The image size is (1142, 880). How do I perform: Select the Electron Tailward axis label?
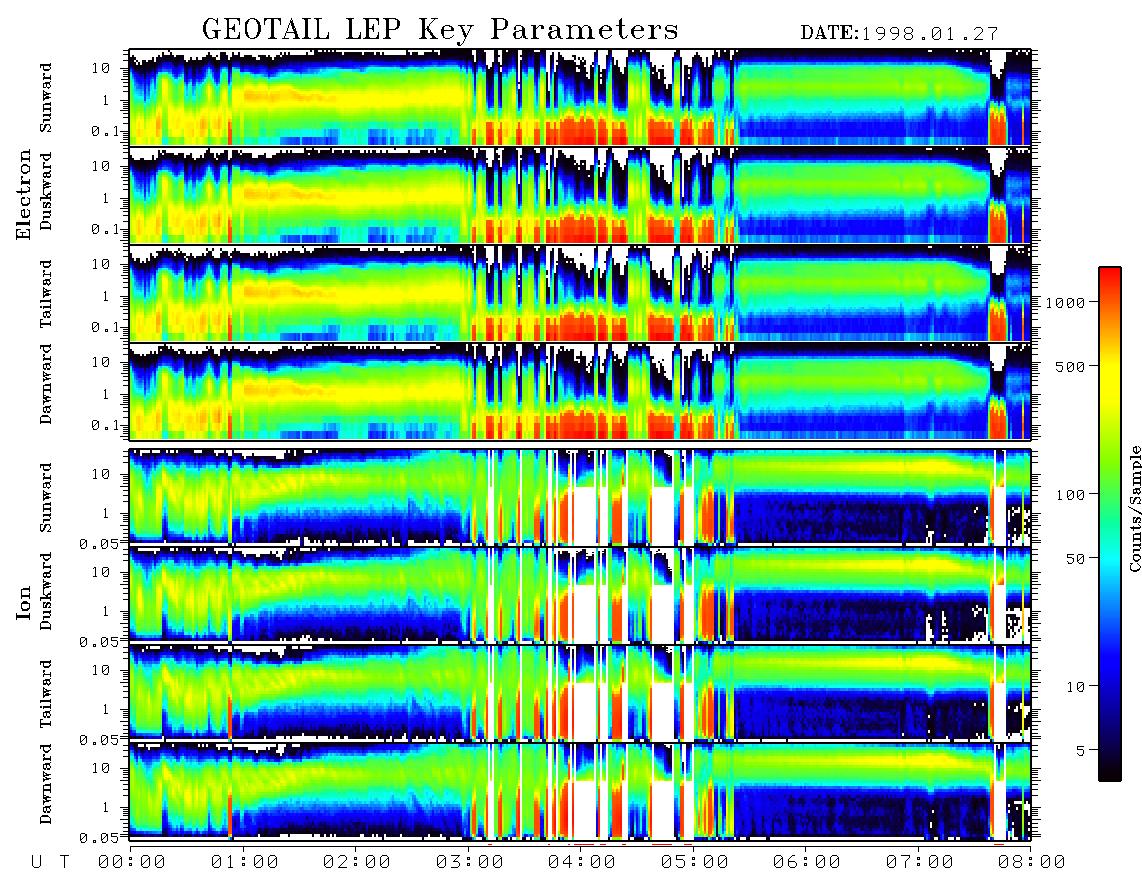point(46,294)
